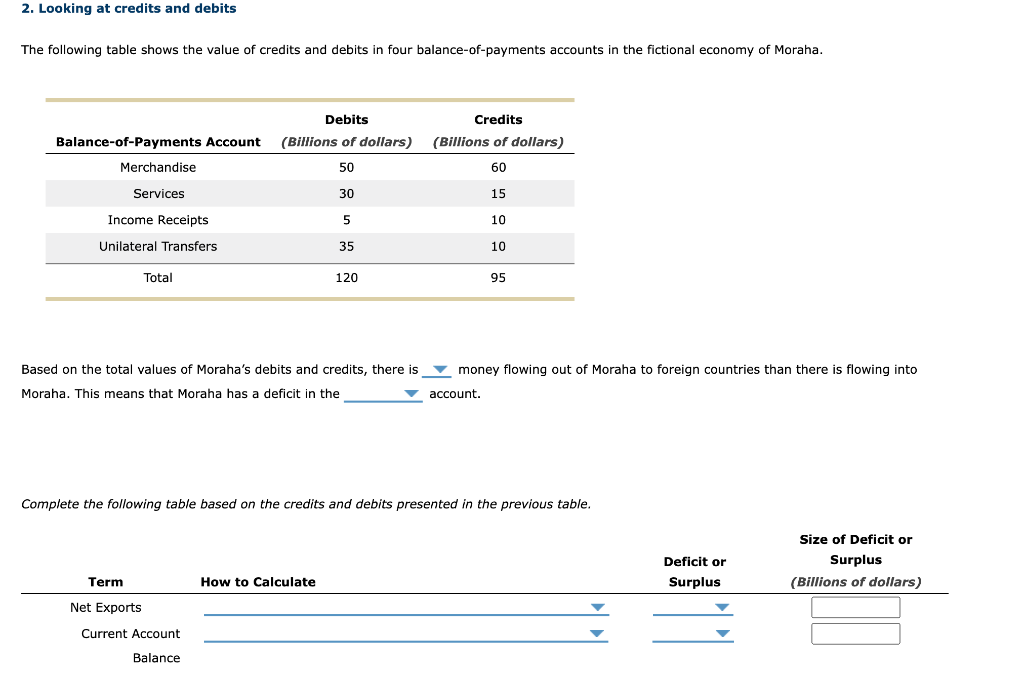
Task: Select the heading '2. Looking at credits and debits'
Action: (128, 8)
